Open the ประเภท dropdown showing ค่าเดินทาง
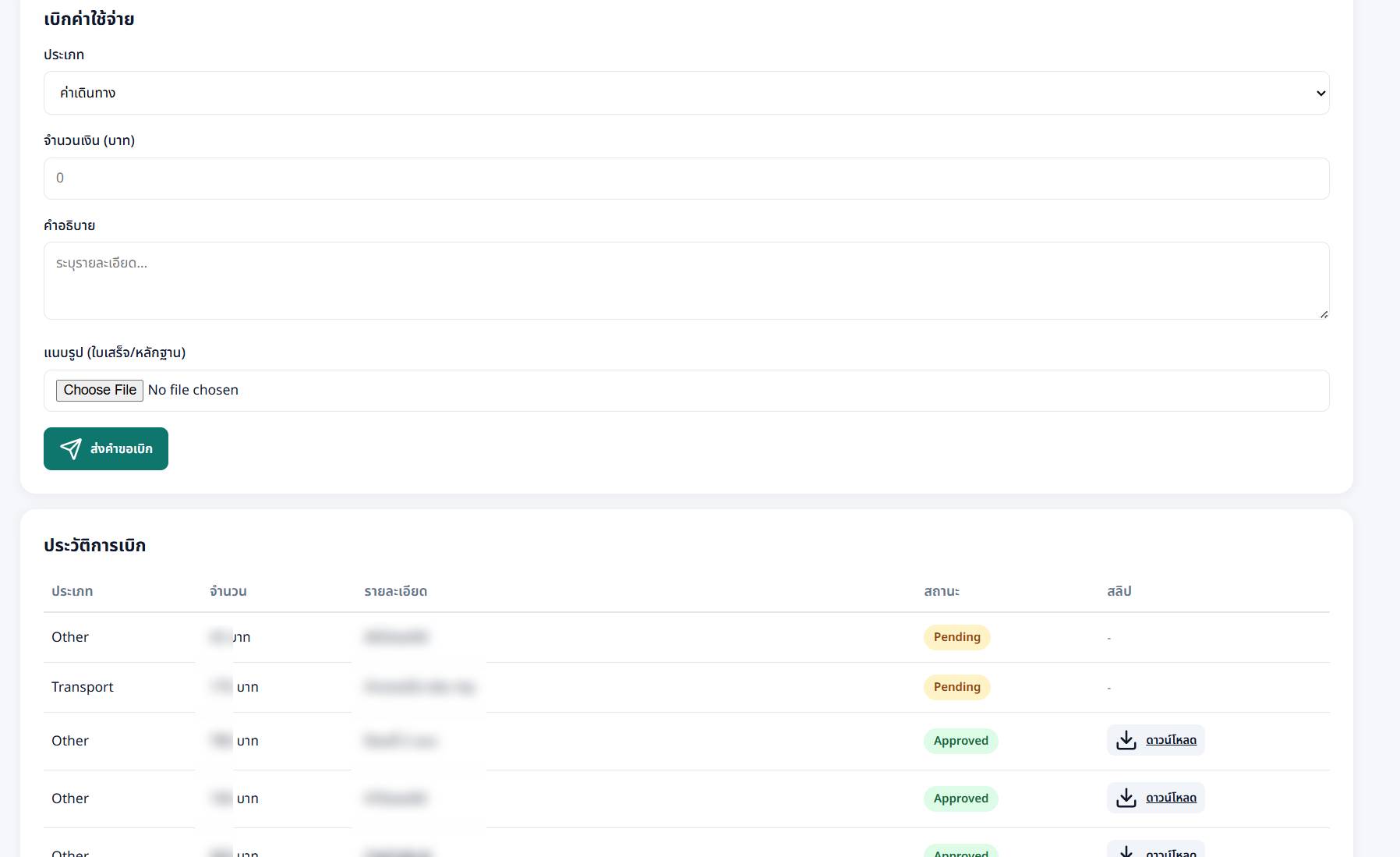This screenshot has height=857, width=1400. tap(686, 93)
